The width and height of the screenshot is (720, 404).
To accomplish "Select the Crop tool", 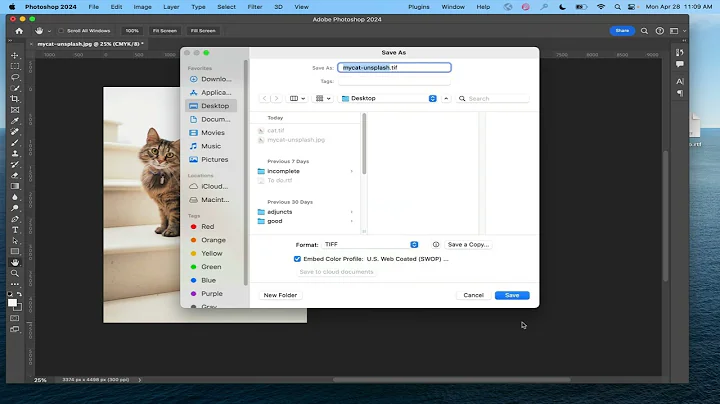I will click(x=15, y=99).
